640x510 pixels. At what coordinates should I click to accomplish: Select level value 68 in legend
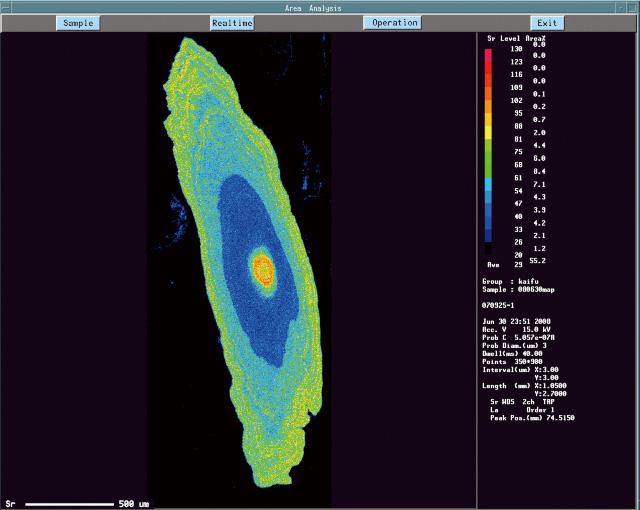518,165
